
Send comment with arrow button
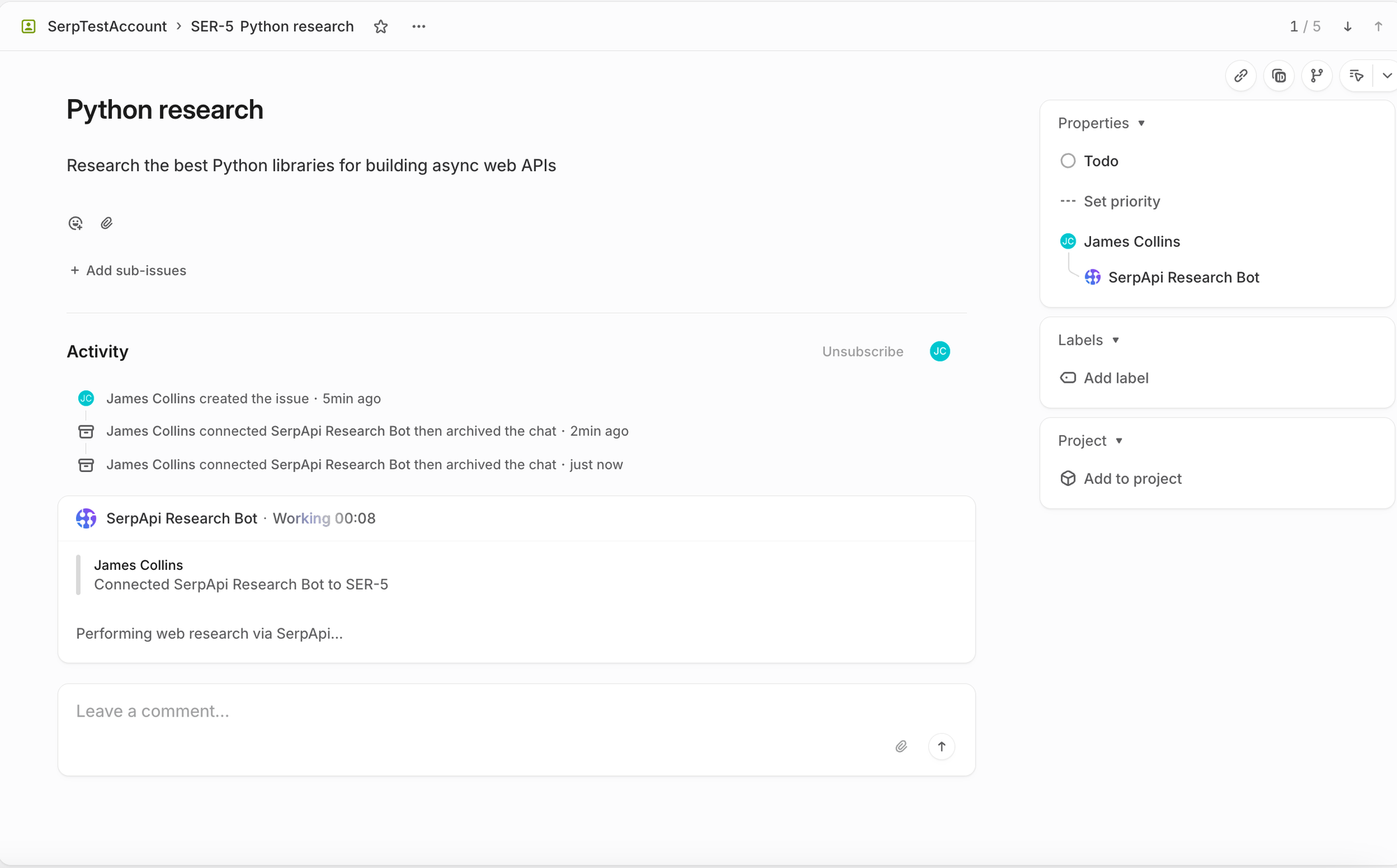[x=941, y=746]
